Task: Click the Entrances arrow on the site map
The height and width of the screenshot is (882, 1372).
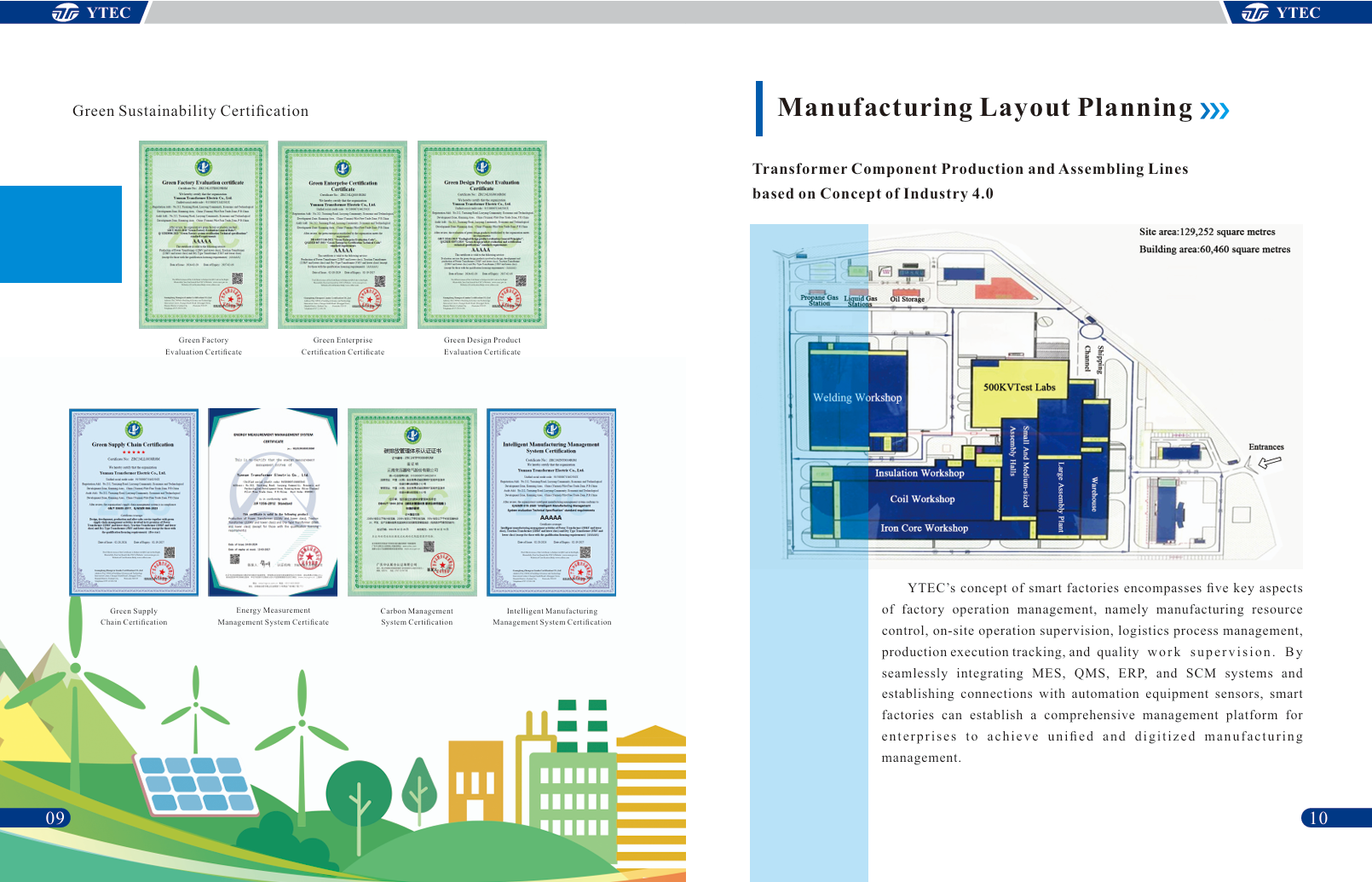Action: 1269,462
